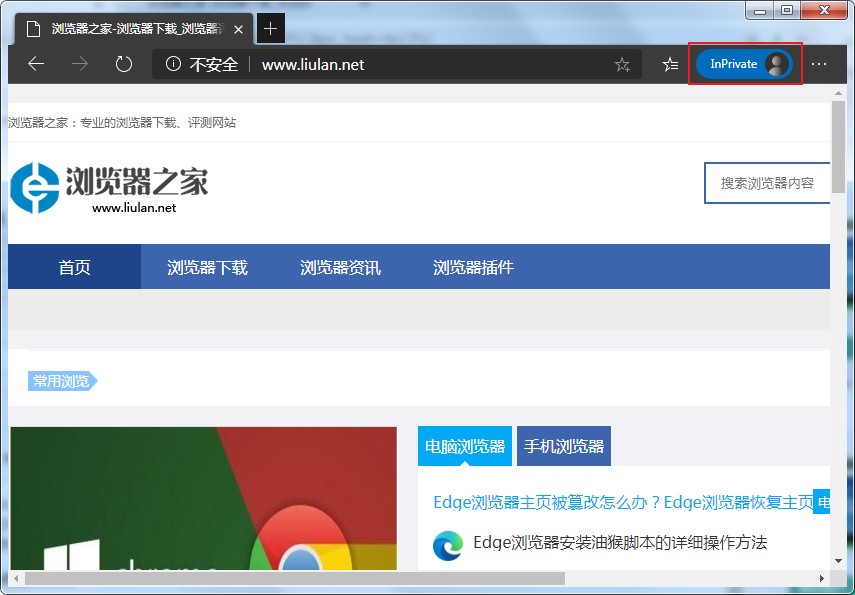Open the 首页 menu item

pos(73,266)
